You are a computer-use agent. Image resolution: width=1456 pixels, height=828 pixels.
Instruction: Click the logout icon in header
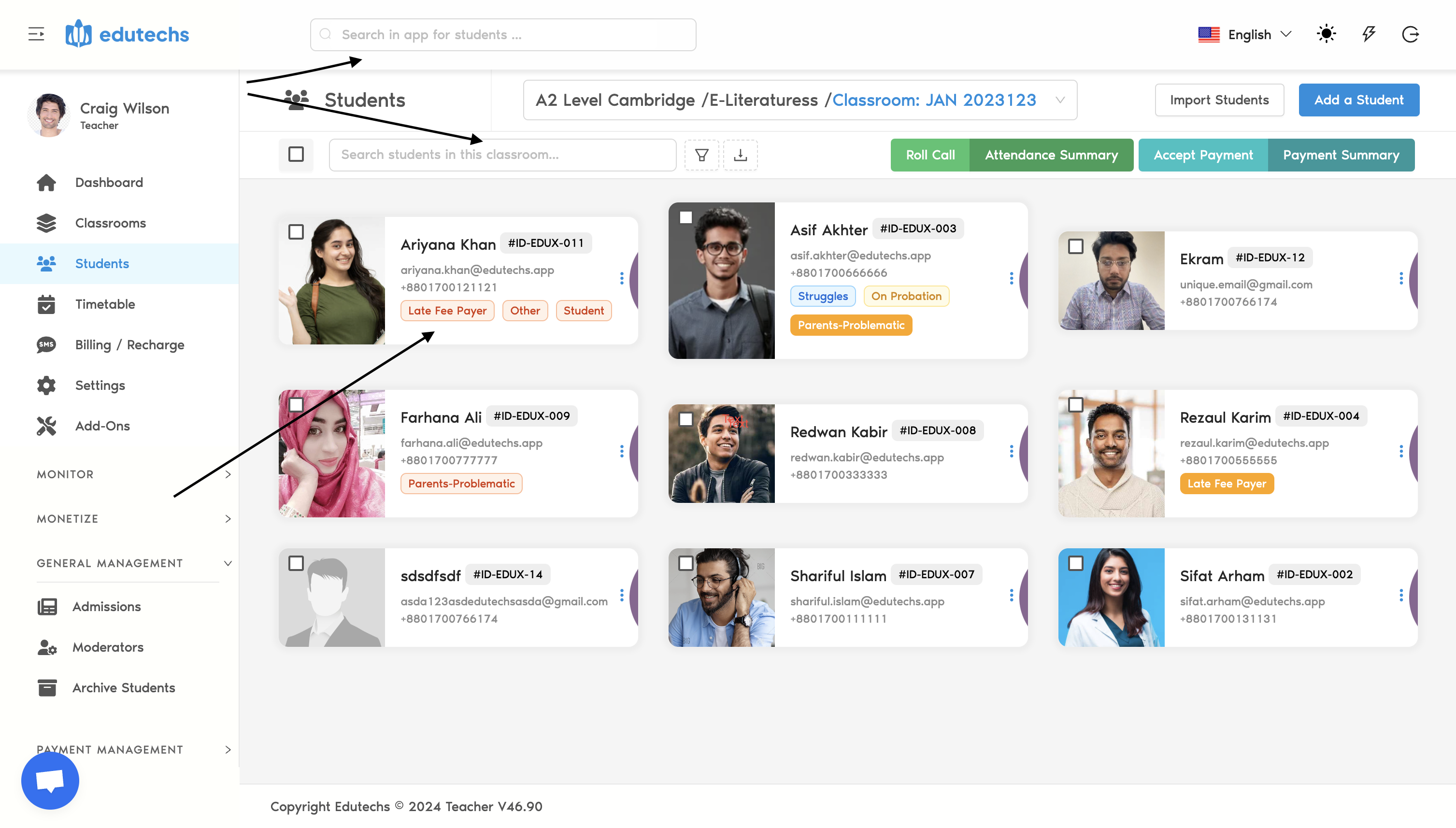[x=1410, y=34]
